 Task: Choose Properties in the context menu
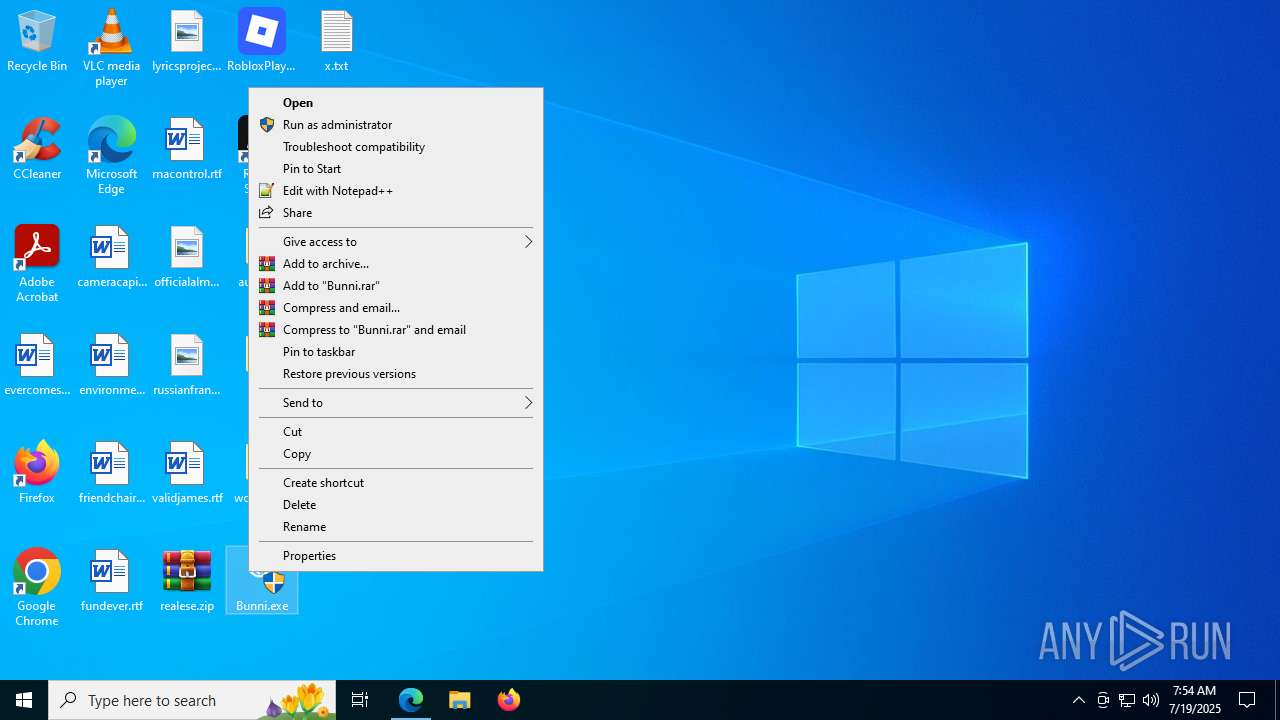[396, 556]
